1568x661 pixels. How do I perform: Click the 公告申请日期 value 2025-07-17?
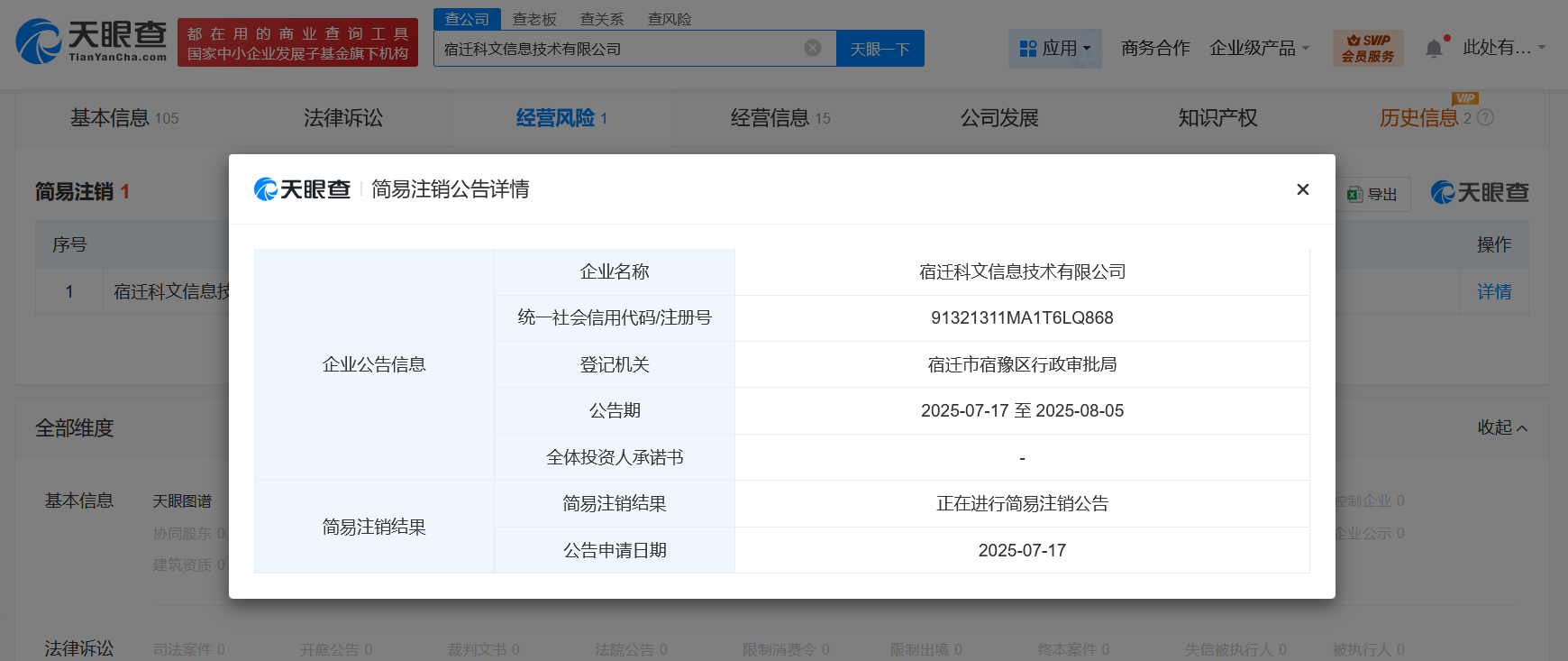pyautogui.click(x=1022, y=550)
